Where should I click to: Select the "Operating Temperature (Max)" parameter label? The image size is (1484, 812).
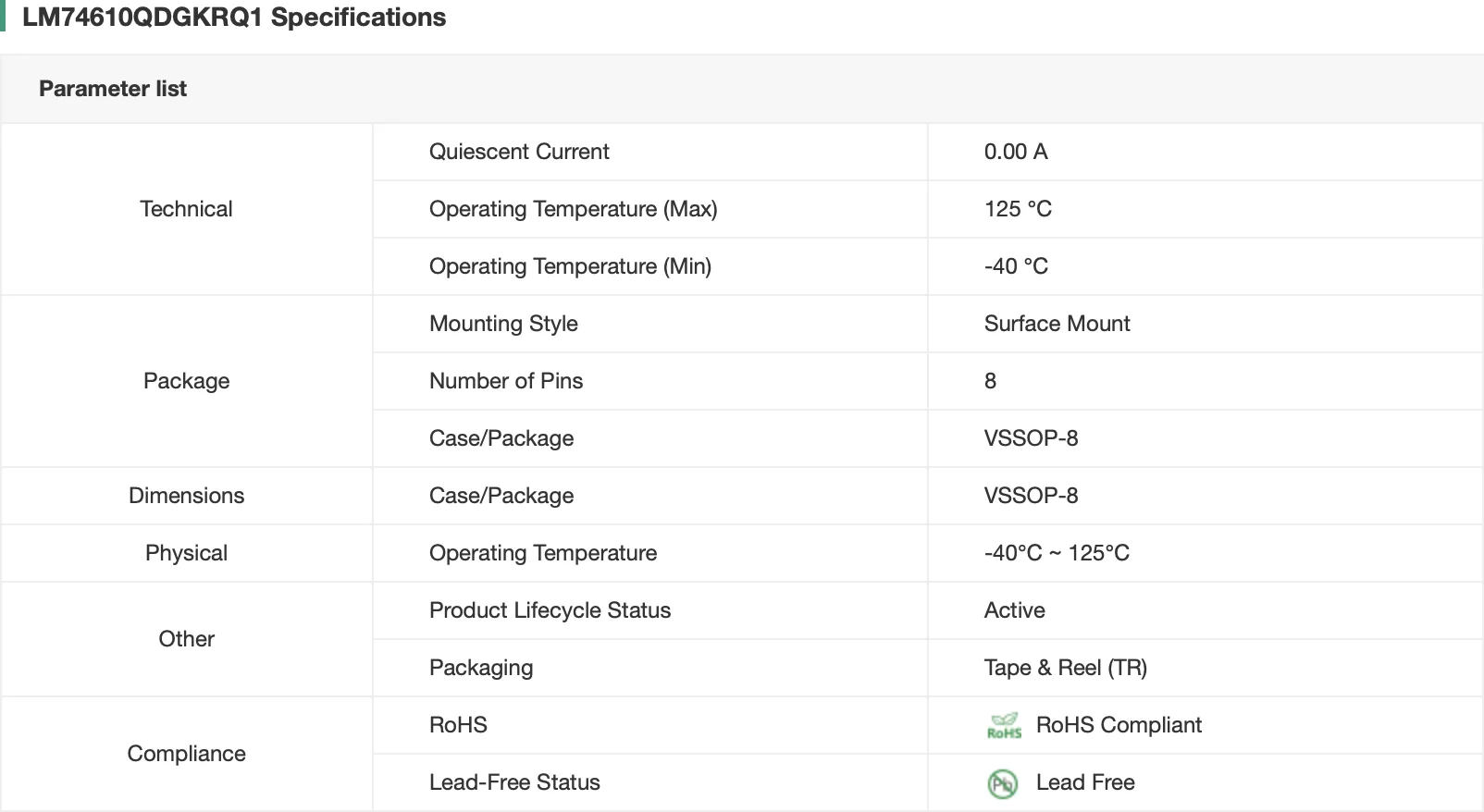click(x=573, y=209)
